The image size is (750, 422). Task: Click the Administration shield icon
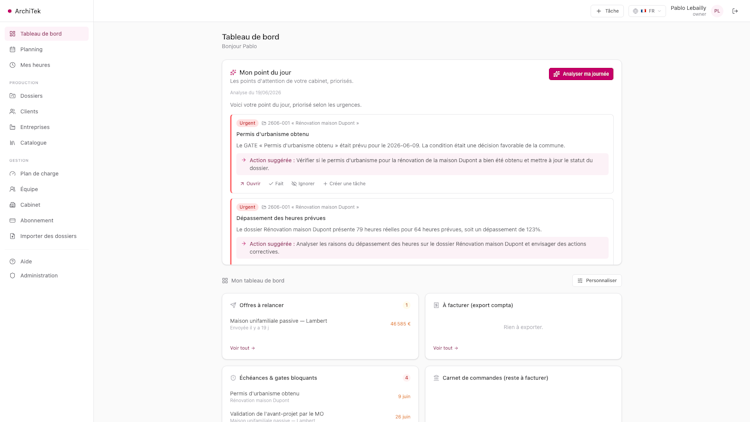(12, 276)
